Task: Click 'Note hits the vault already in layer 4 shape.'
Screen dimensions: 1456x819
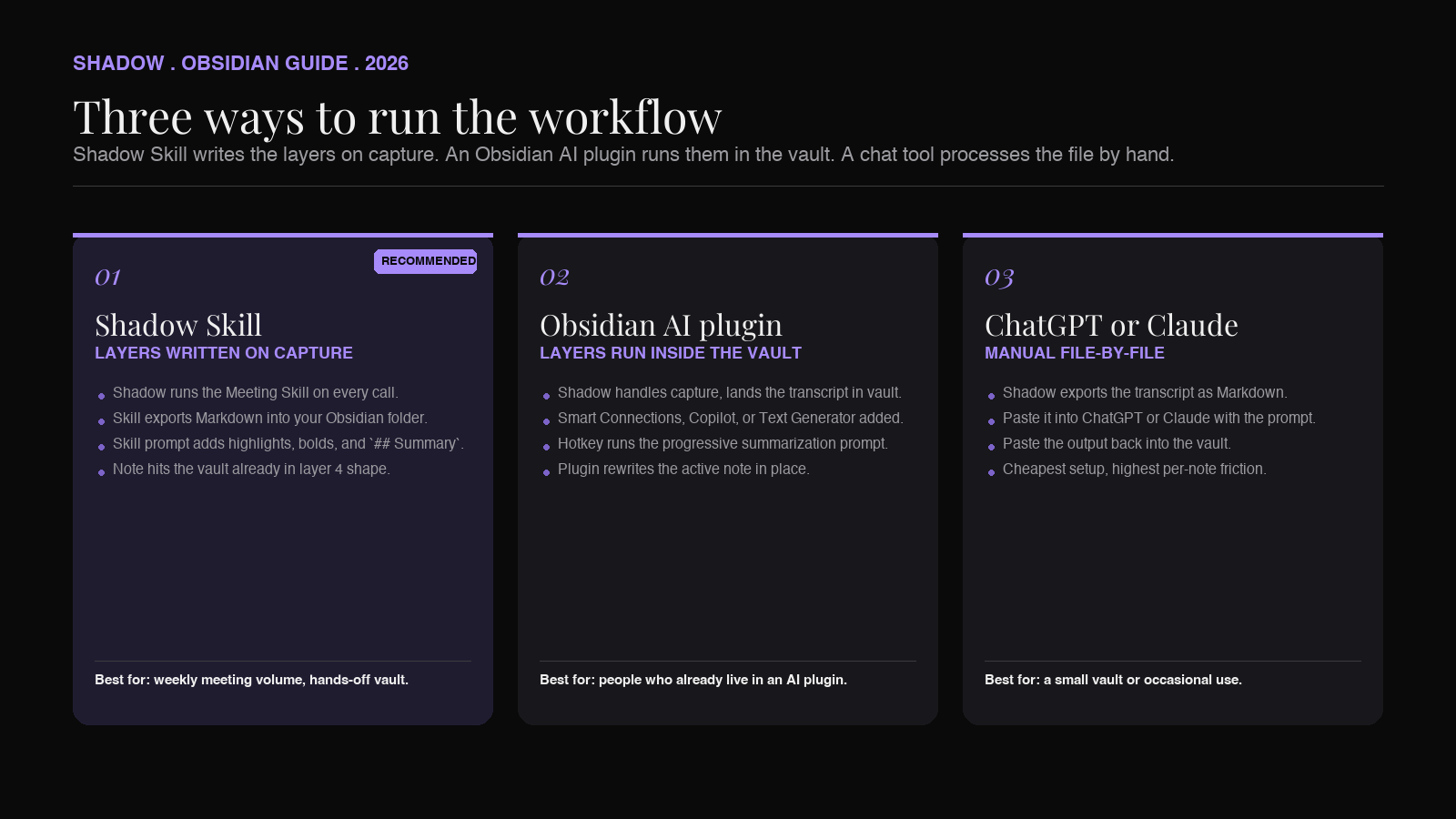Action: (x=251, y=470)
